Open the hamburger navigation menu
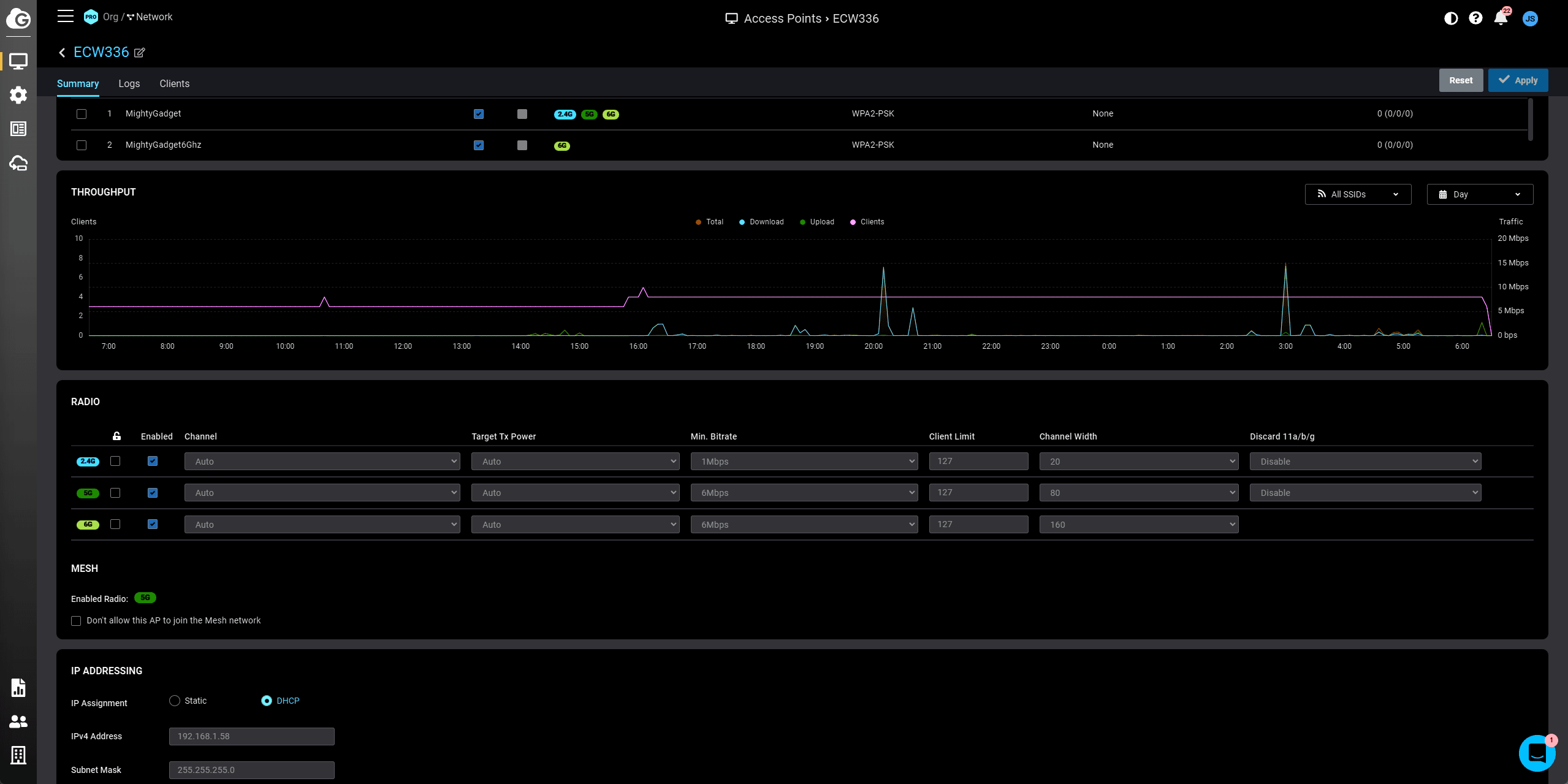The image size is (1568, 784). 66,17
